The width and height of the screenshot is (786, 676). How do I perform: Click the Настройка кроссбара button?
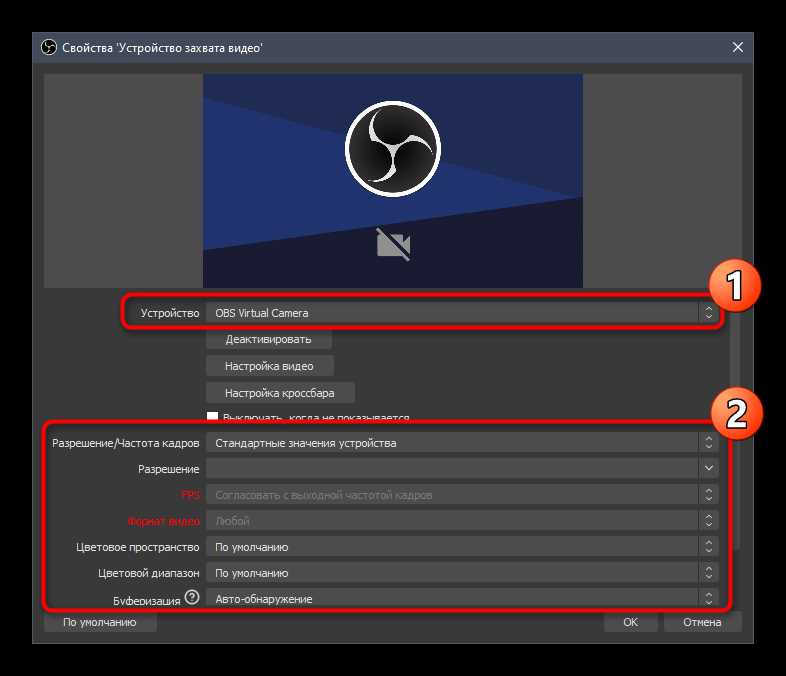(x=280, y=393)
